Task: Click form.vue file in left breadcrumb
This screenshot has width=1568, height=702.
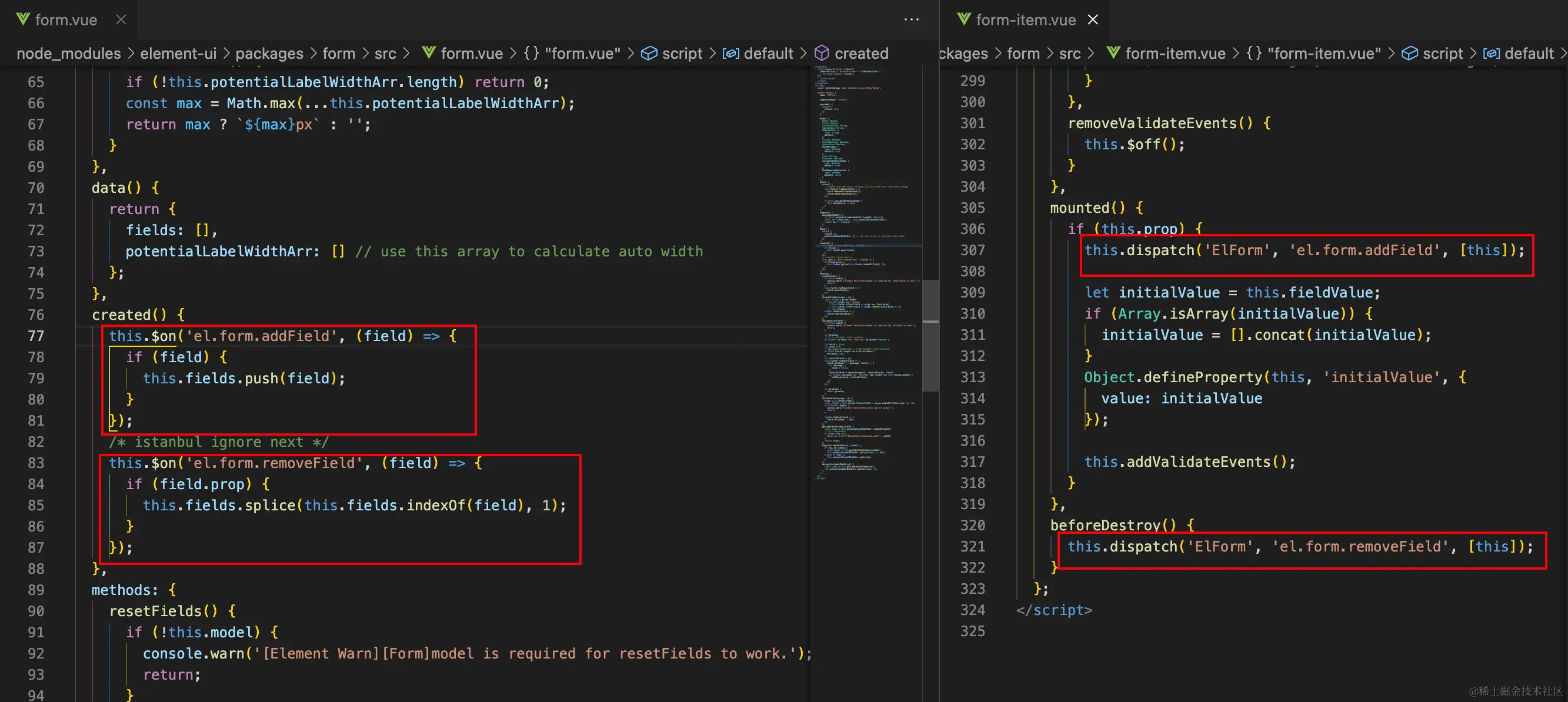Action: pos(472,54)
